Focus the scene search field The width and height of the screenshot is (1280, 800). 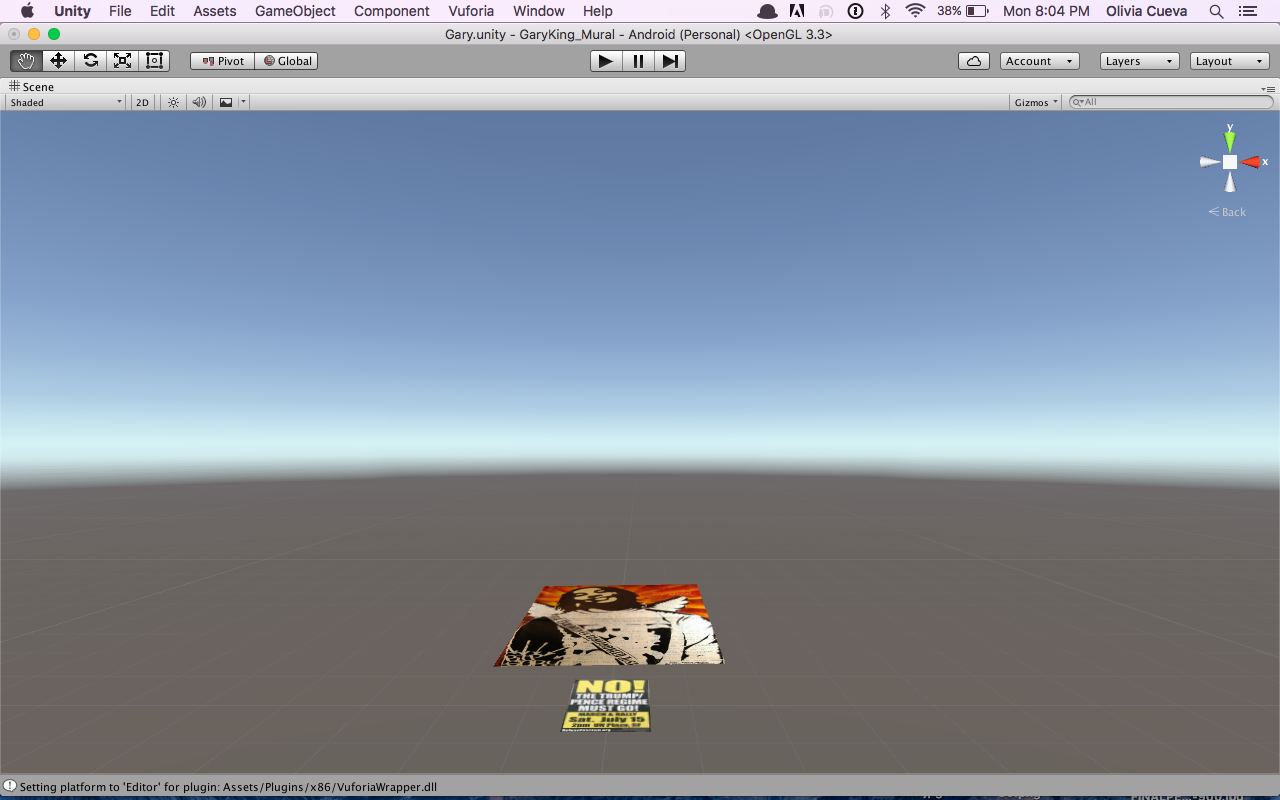[x=1171, y=102]
